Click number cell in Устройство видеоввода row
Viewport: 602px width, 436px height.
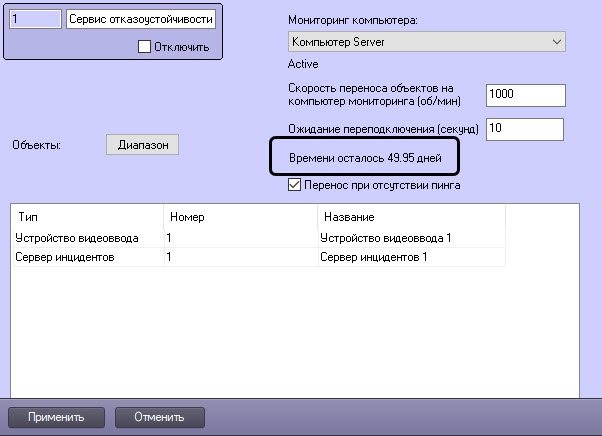click(239, 238)
